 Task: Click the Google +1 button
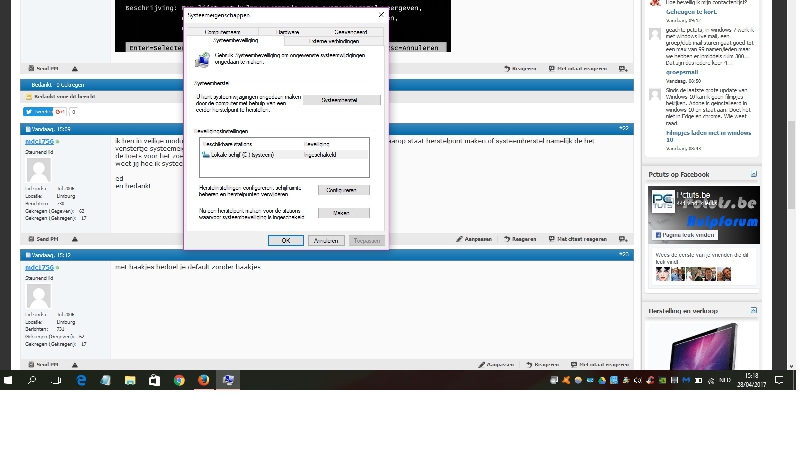(x=60, y=112)
